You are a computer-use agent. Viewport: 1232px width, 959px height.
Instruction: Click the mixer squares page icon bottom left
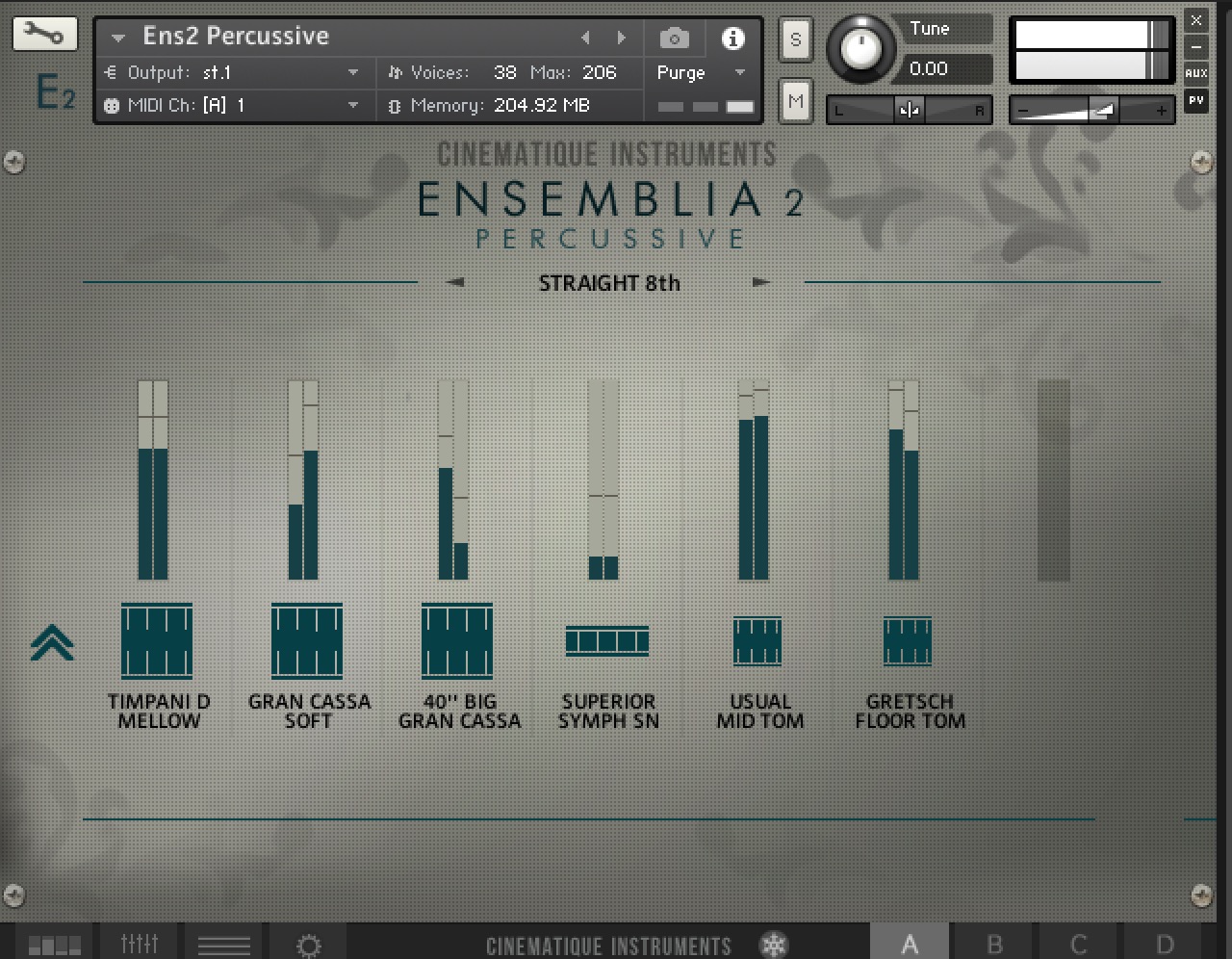click(x=54, y=946)
